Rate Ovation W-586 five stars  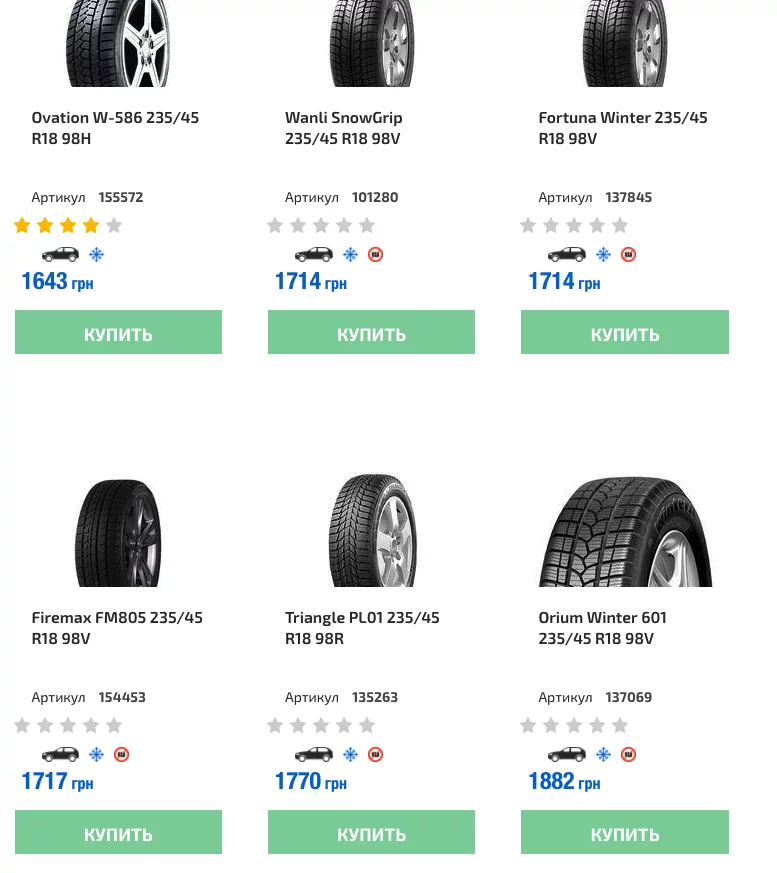(x=114, y=226)
